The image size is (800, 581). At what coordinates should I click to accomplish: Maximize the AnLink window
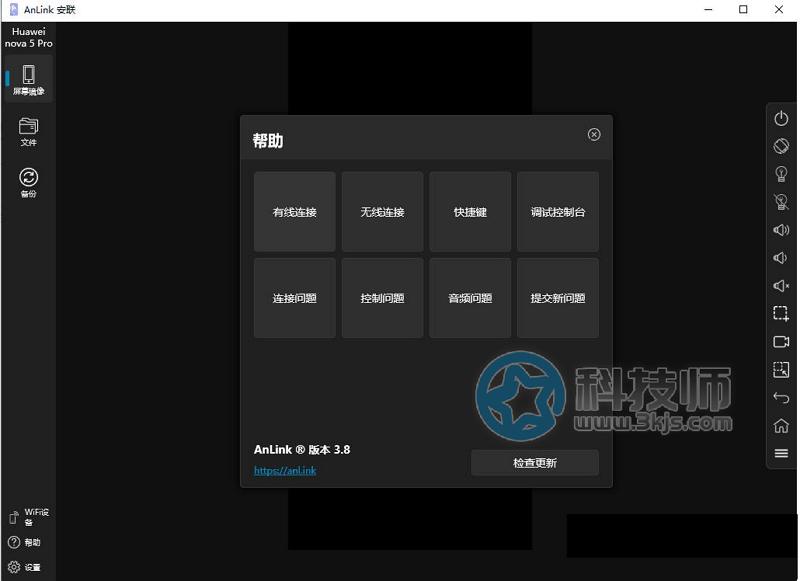pos(743,10)
